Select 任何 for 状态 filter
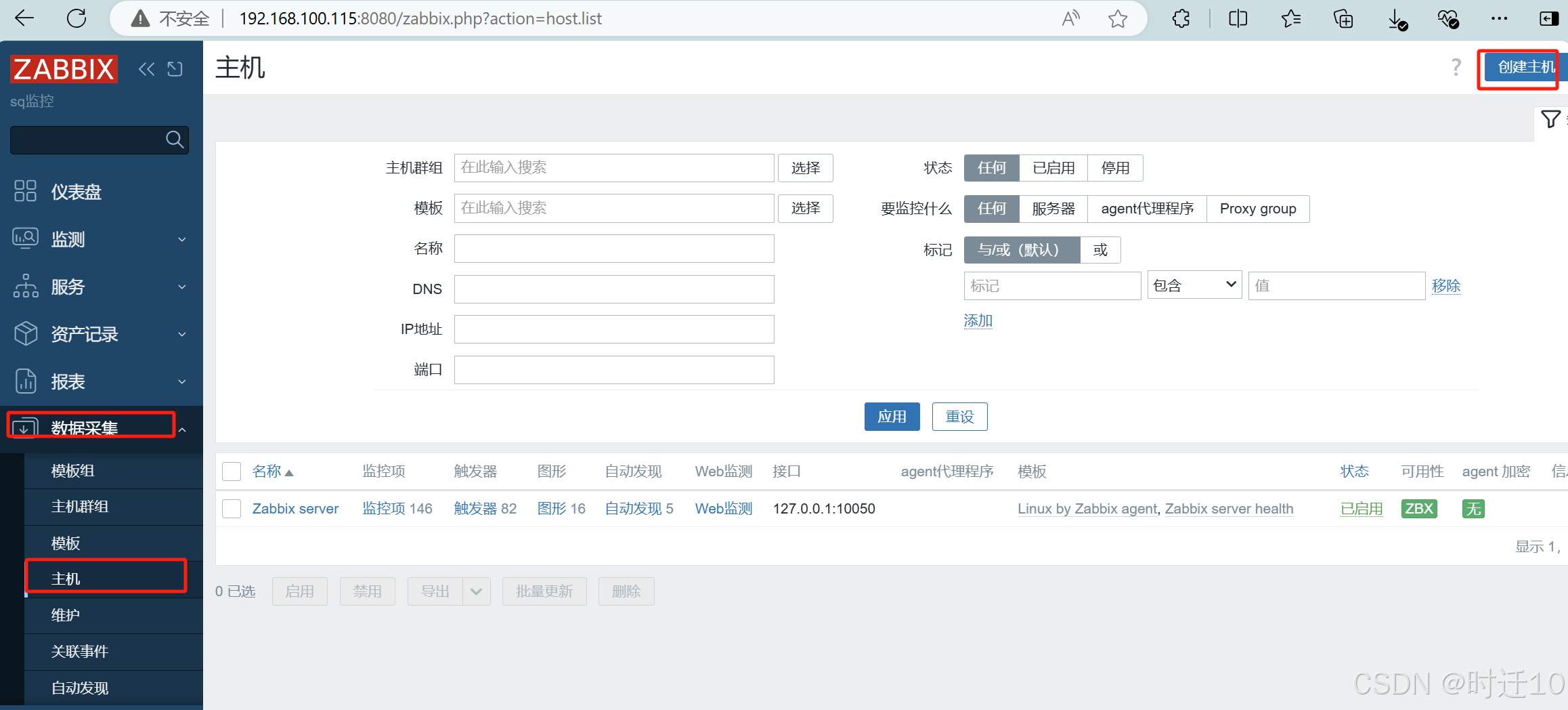Viewport: 1568px width, 710px height. click(x=991, y=168)
